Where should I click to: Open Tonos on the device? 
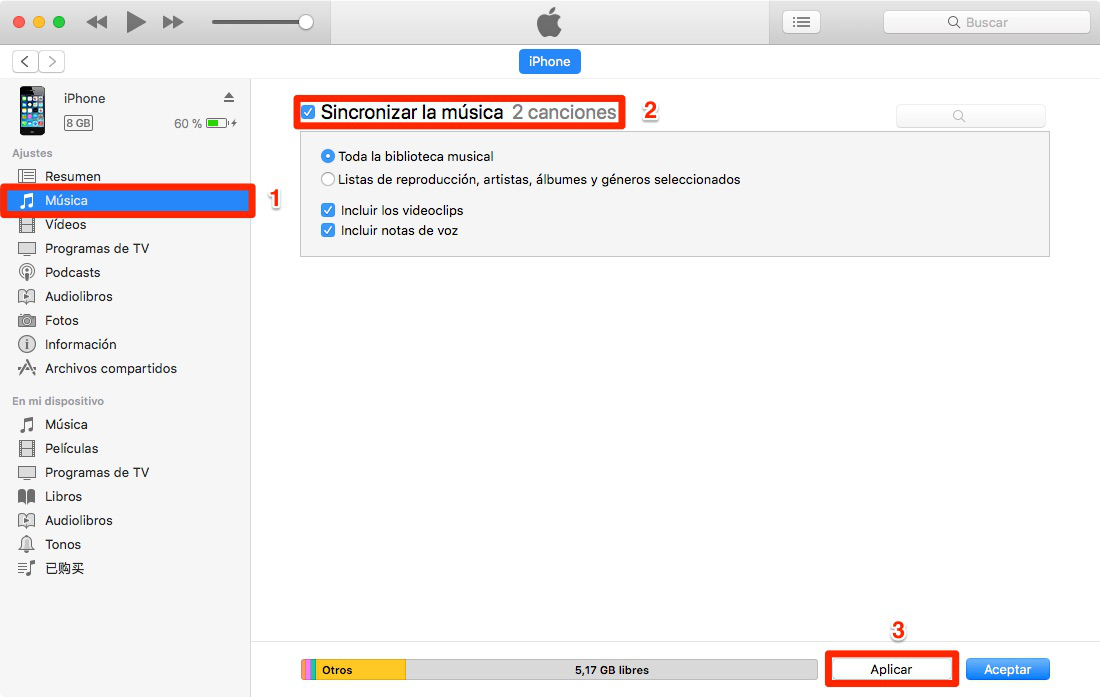pos(62,544)
